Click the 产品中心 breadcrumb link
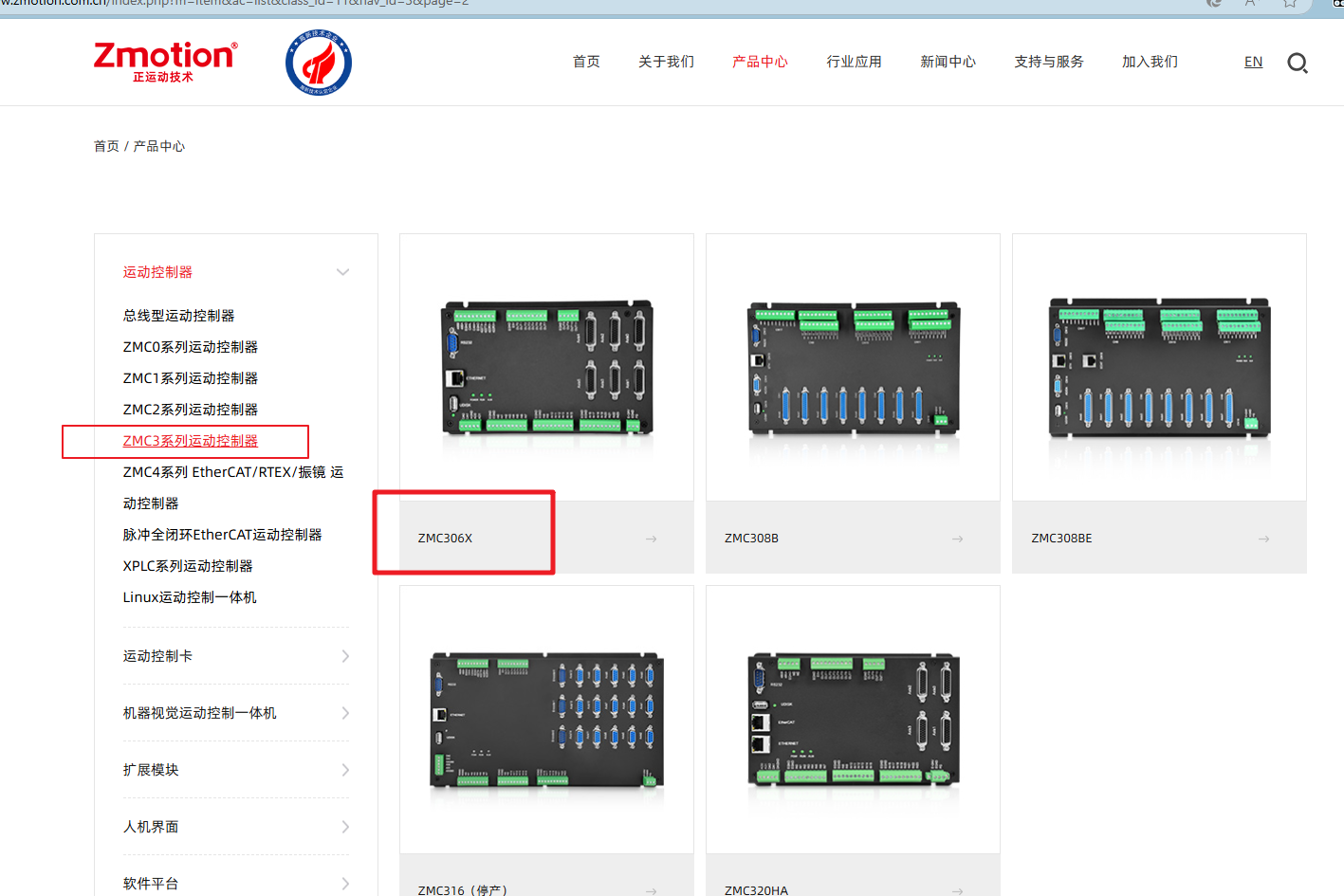1344x896 pixels. coord(159,146)
